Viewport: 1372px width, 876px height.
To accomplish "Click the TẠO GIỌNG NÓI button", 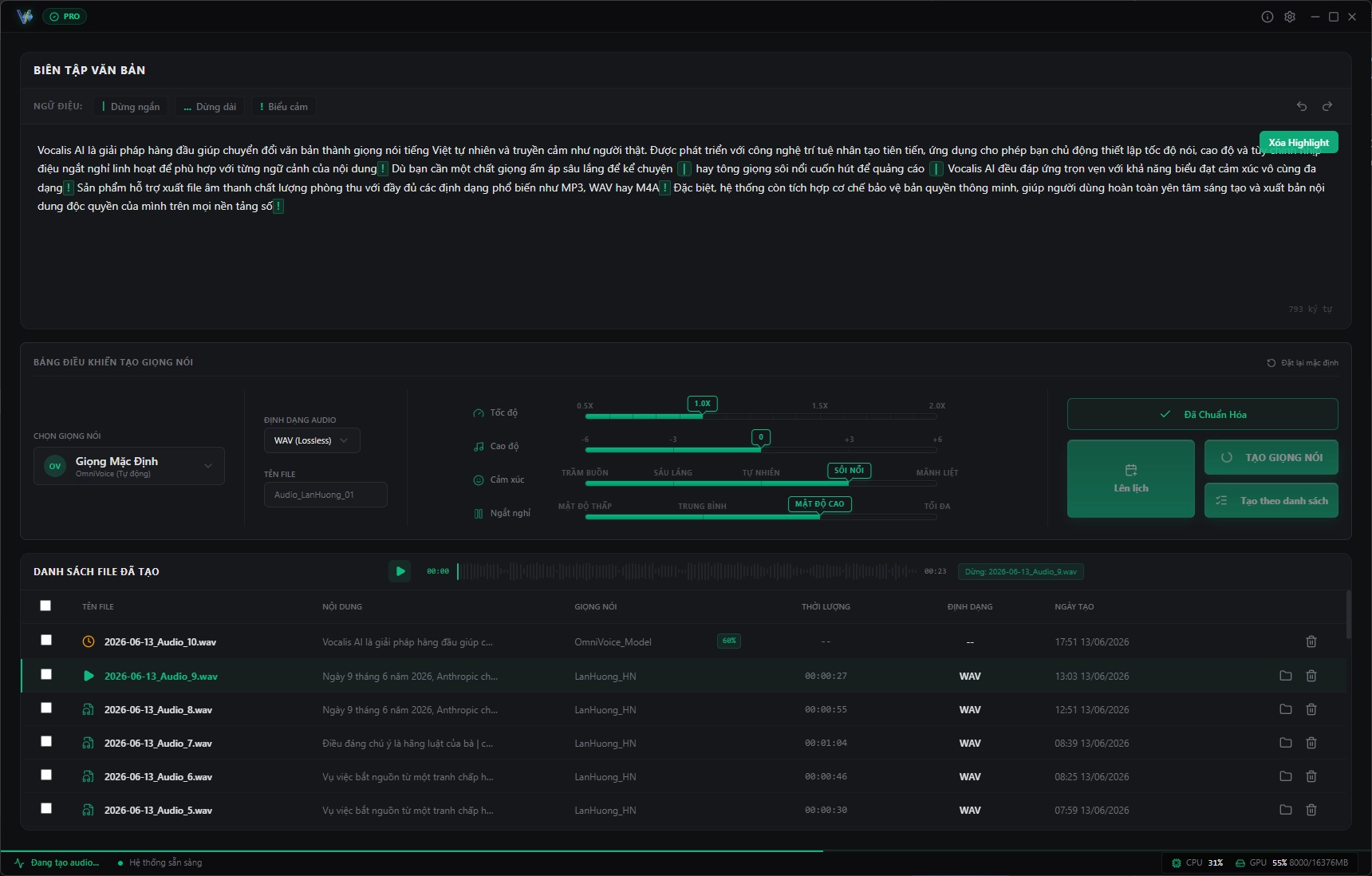I will (x=1271, y=457).
